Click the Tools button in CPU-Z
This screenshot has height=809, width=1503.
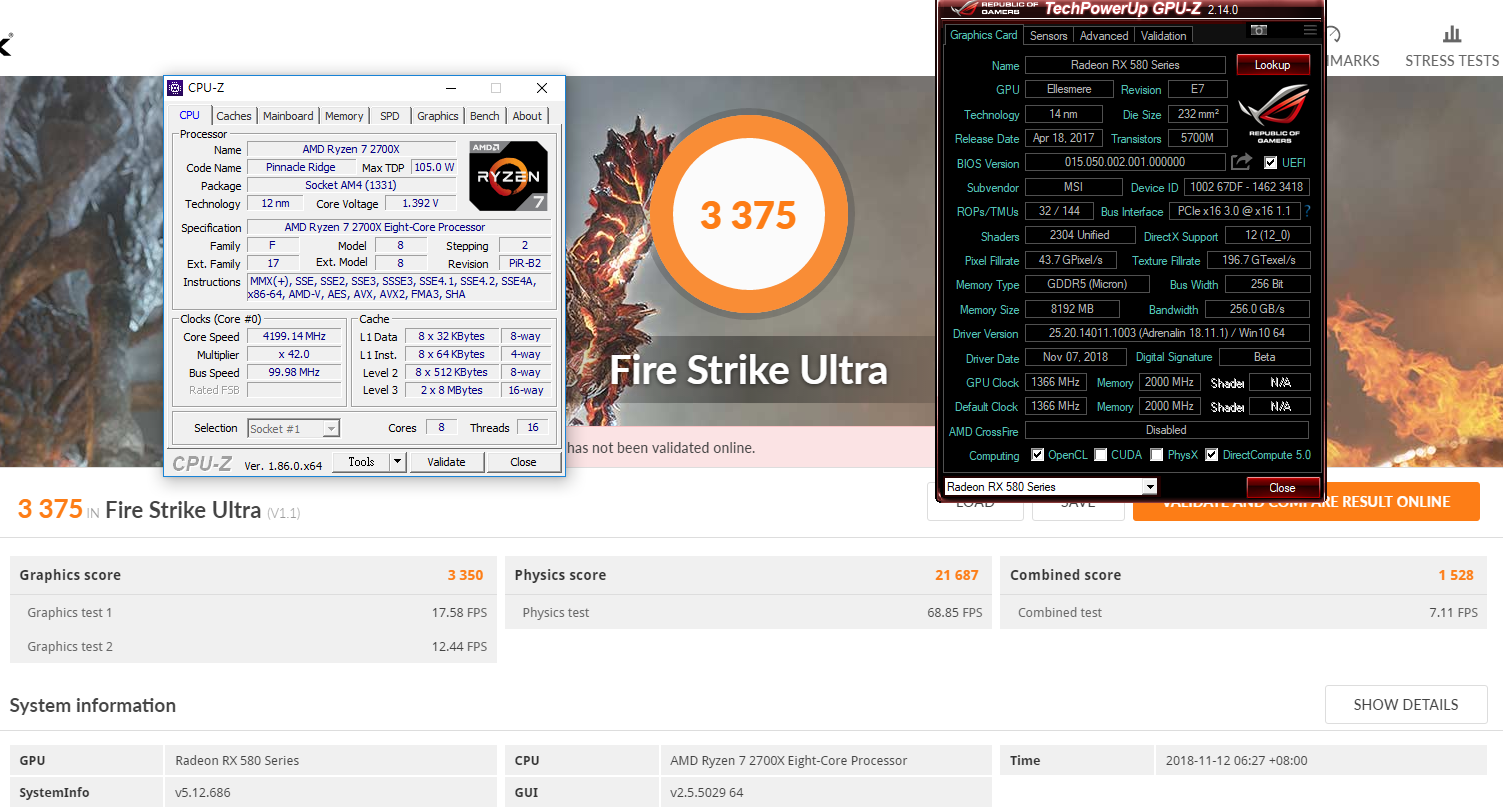point(361,462)
